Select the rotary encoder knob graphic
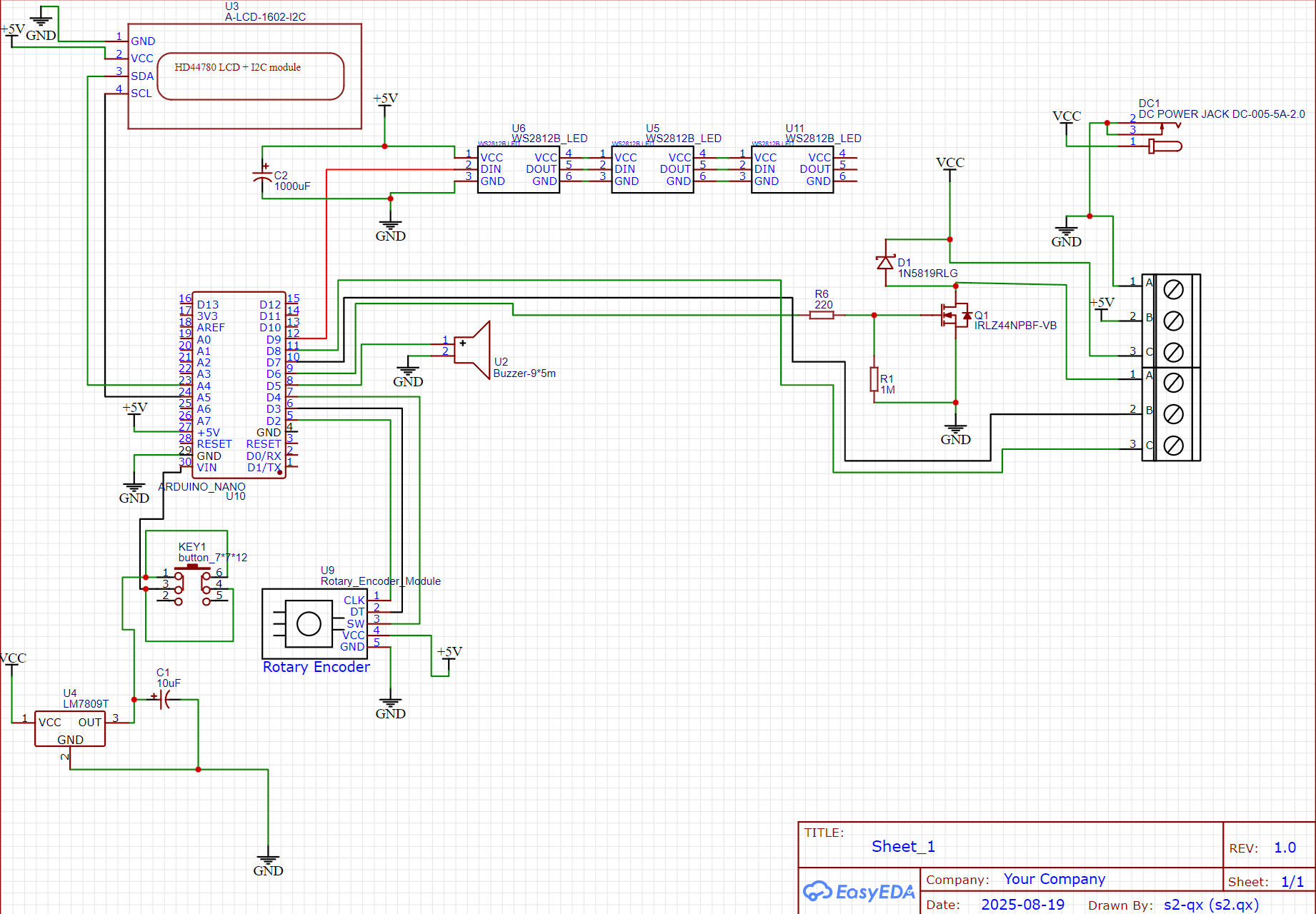This screenshot has width=1316, height=914. [x=309, y=623]
